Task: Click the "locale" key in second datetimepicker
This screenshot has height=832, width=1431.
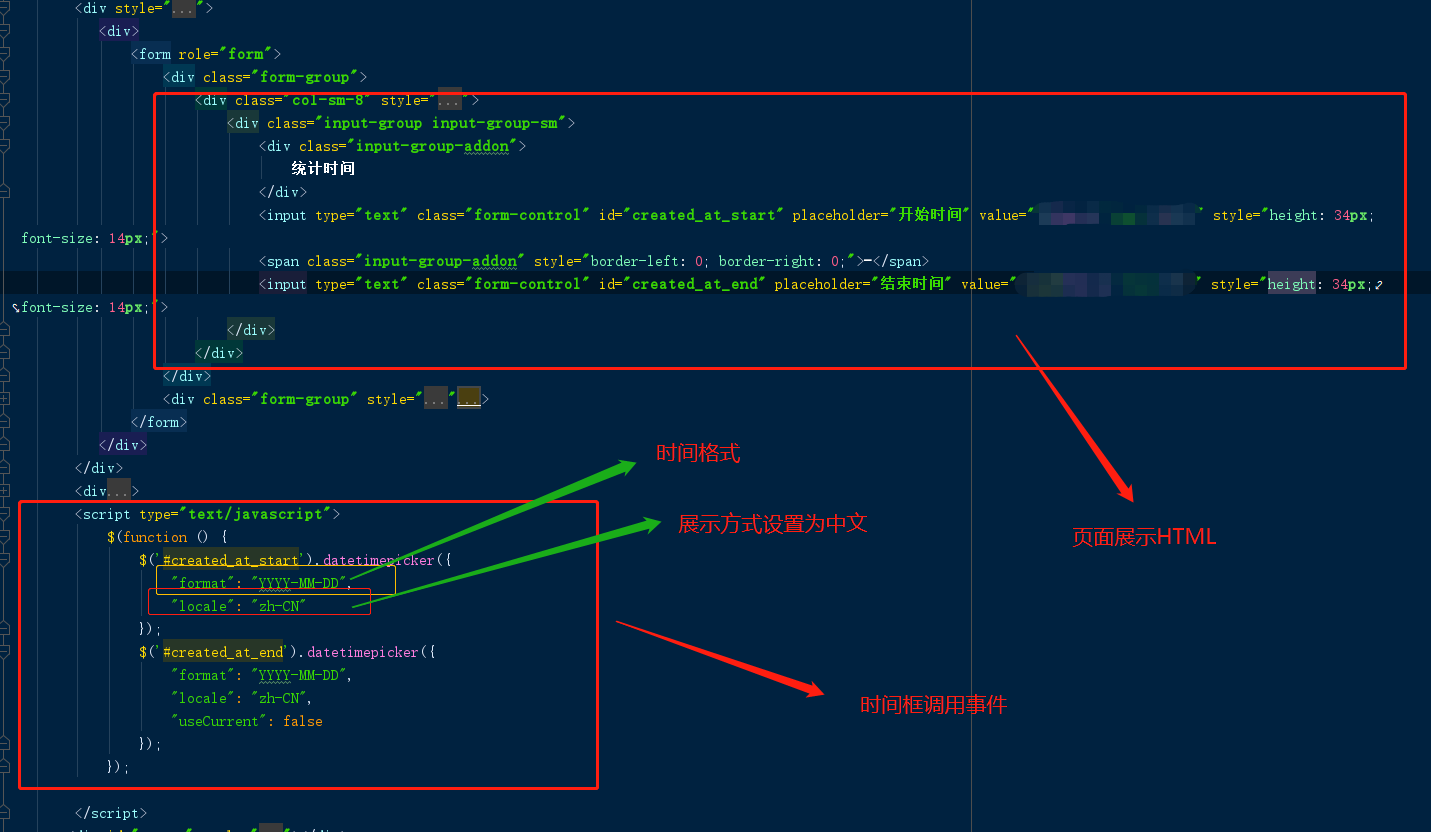Action: point(202,698)
